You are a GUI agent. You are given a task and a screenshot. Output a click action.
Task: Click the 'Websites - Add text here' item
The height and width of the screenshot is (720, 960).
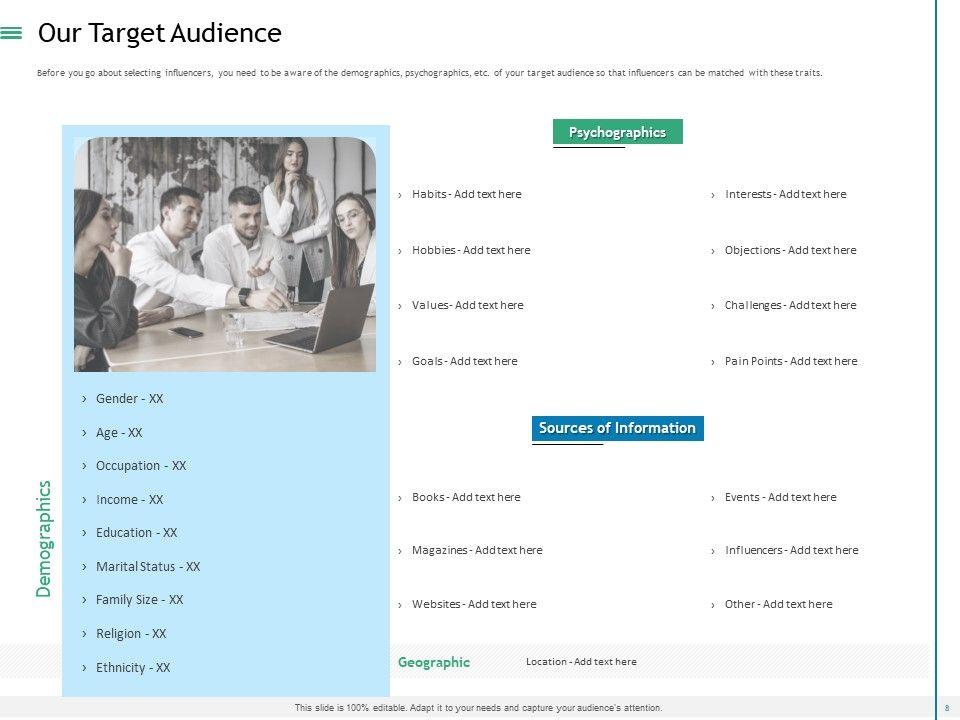pos(474,604)
